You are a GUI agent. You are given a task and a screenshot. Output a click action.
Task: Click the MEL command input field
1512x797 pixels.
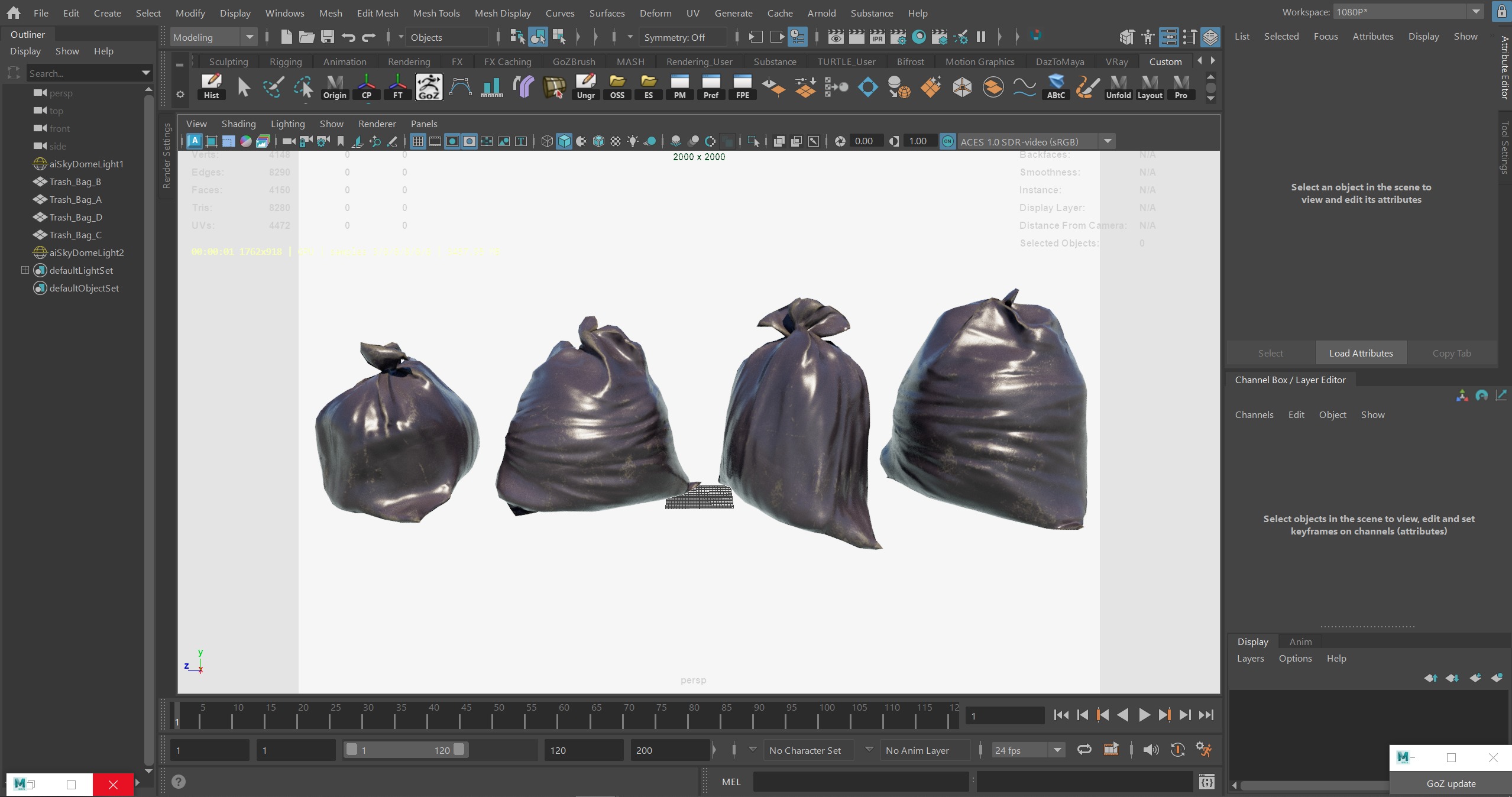(x=860, y=782)
